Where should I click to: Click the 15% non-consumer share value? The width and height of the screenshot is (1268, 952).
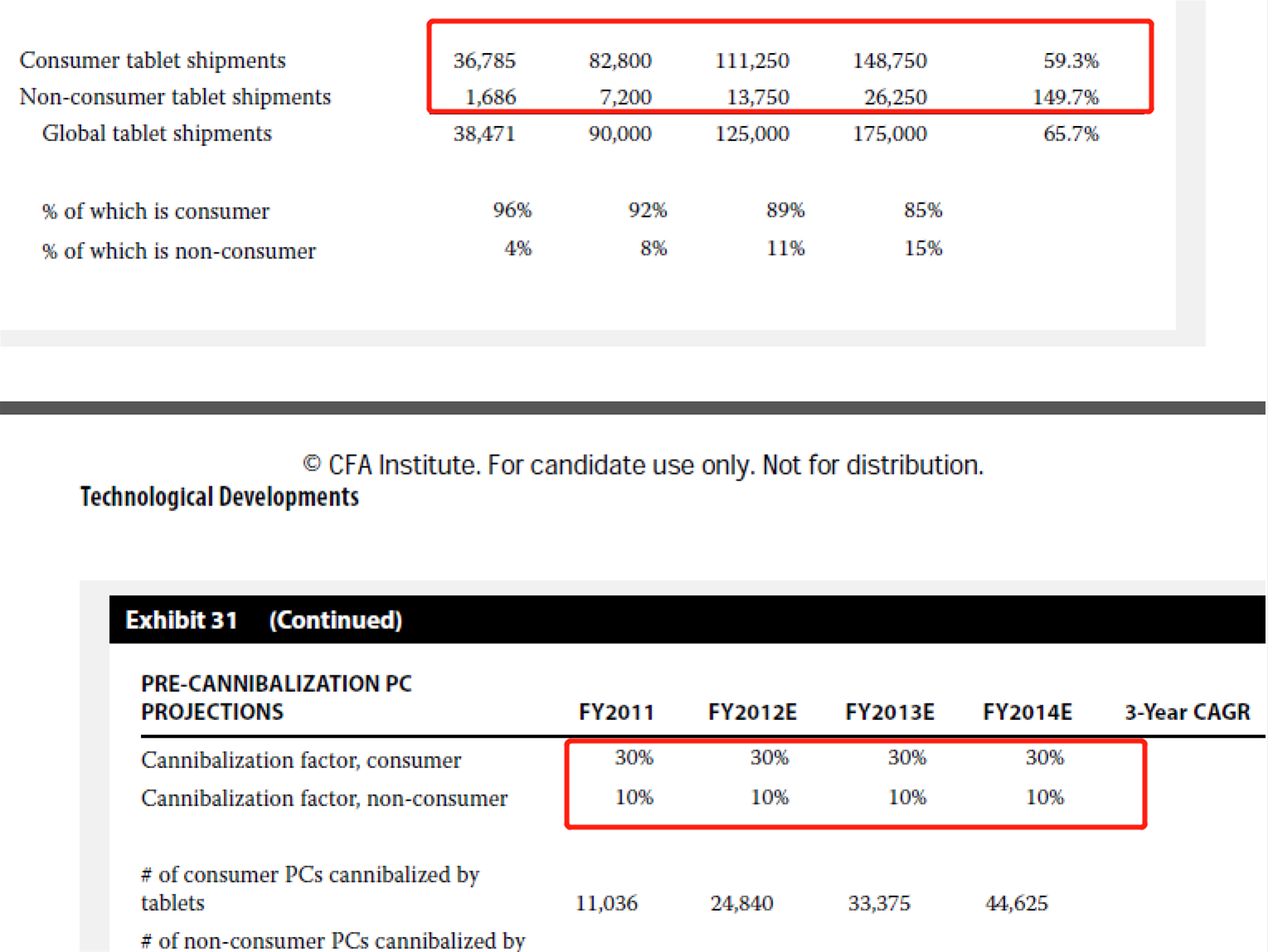pos(922,249)
